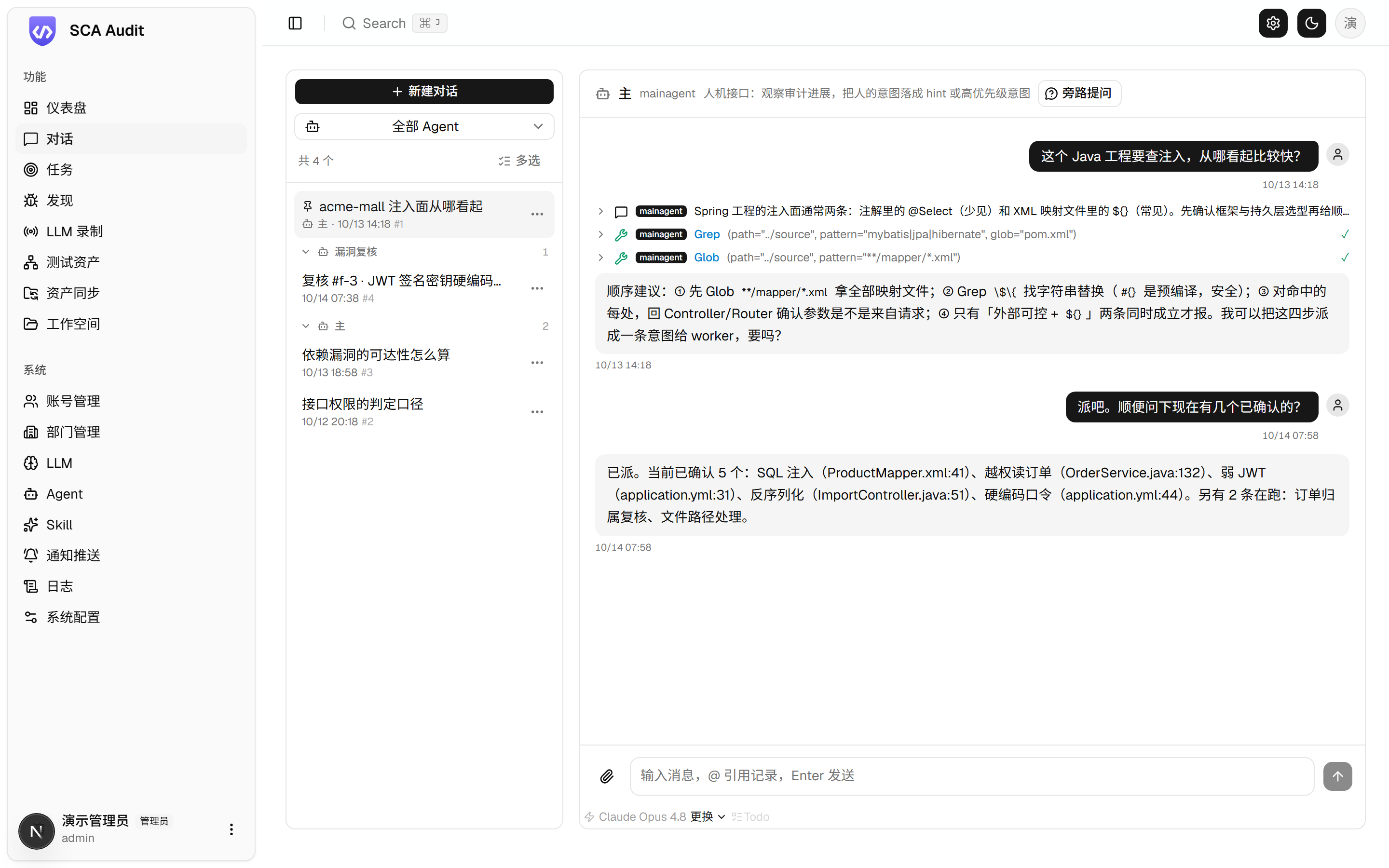1389x868 pixels.
Task: Open settings via the gear icon
Action: tap(1272, 23)
